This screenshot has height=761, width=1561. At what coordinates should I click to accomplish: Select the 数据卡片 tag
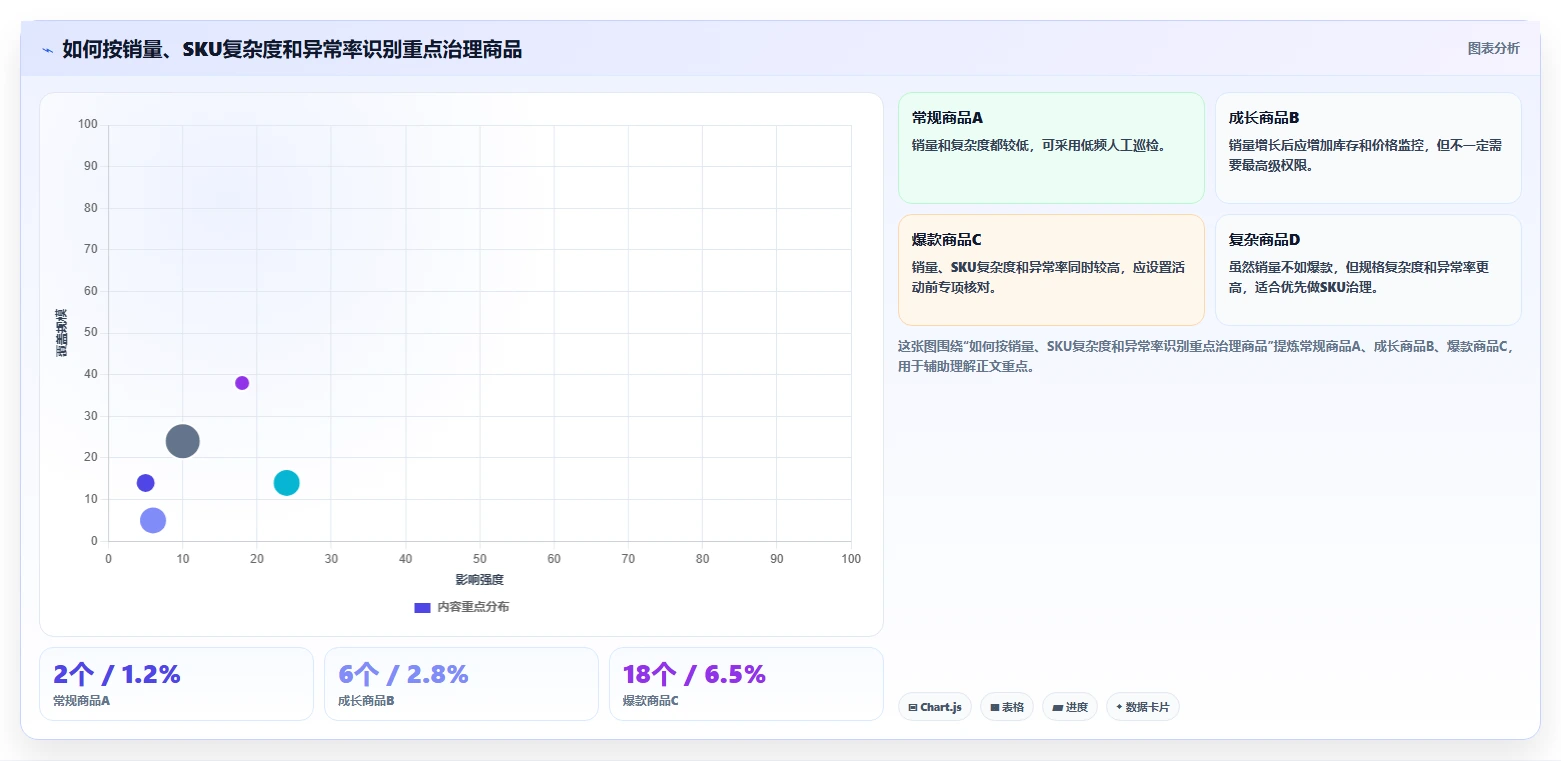pyautogui.click(x=1143, y=707)
